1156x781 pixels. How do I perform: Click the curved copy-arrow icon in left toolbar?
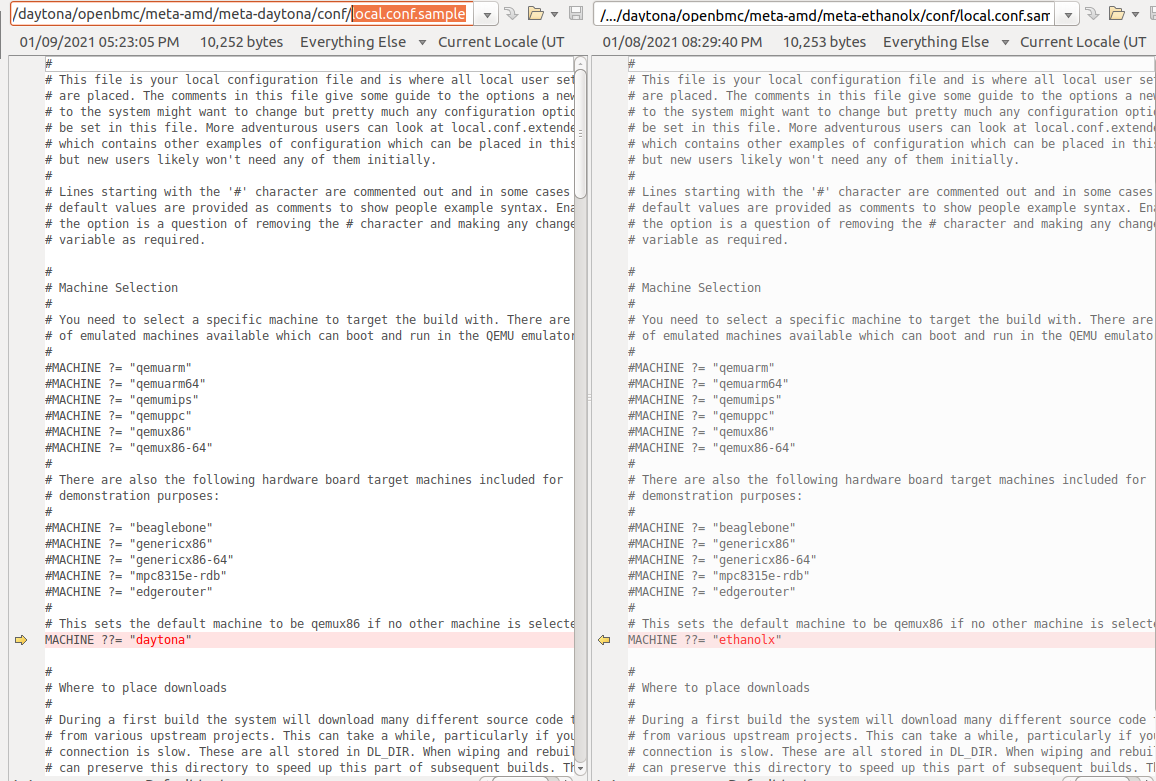512,14
